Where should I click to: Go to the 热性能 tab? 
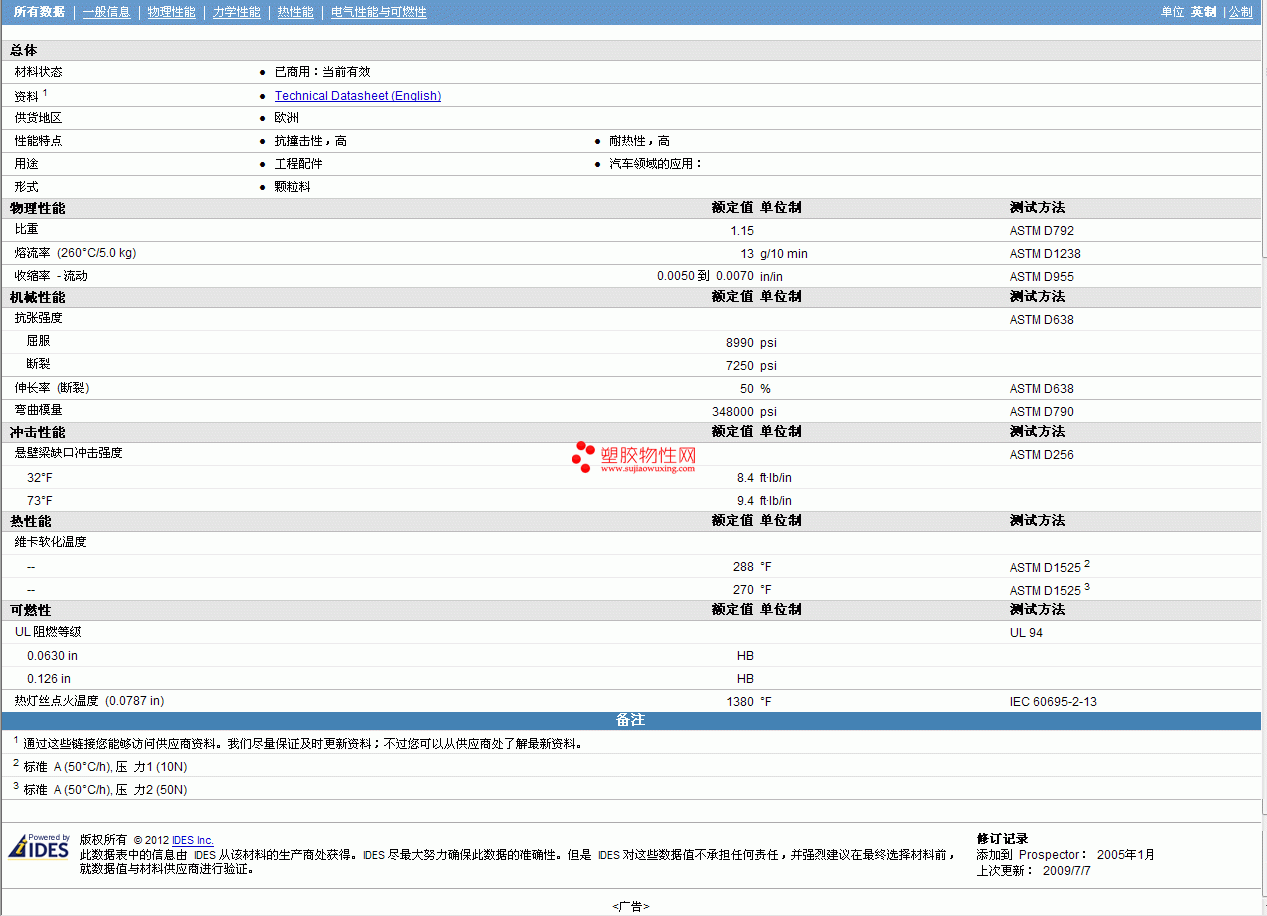coord(295,12)
